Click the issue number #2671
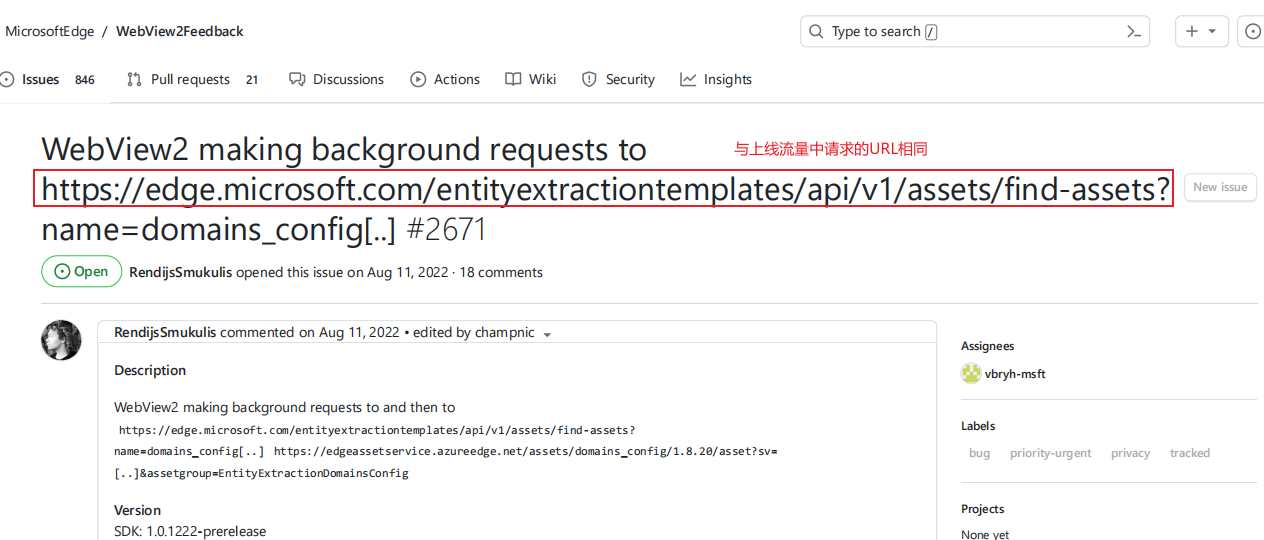 click(x=446, y=230)
